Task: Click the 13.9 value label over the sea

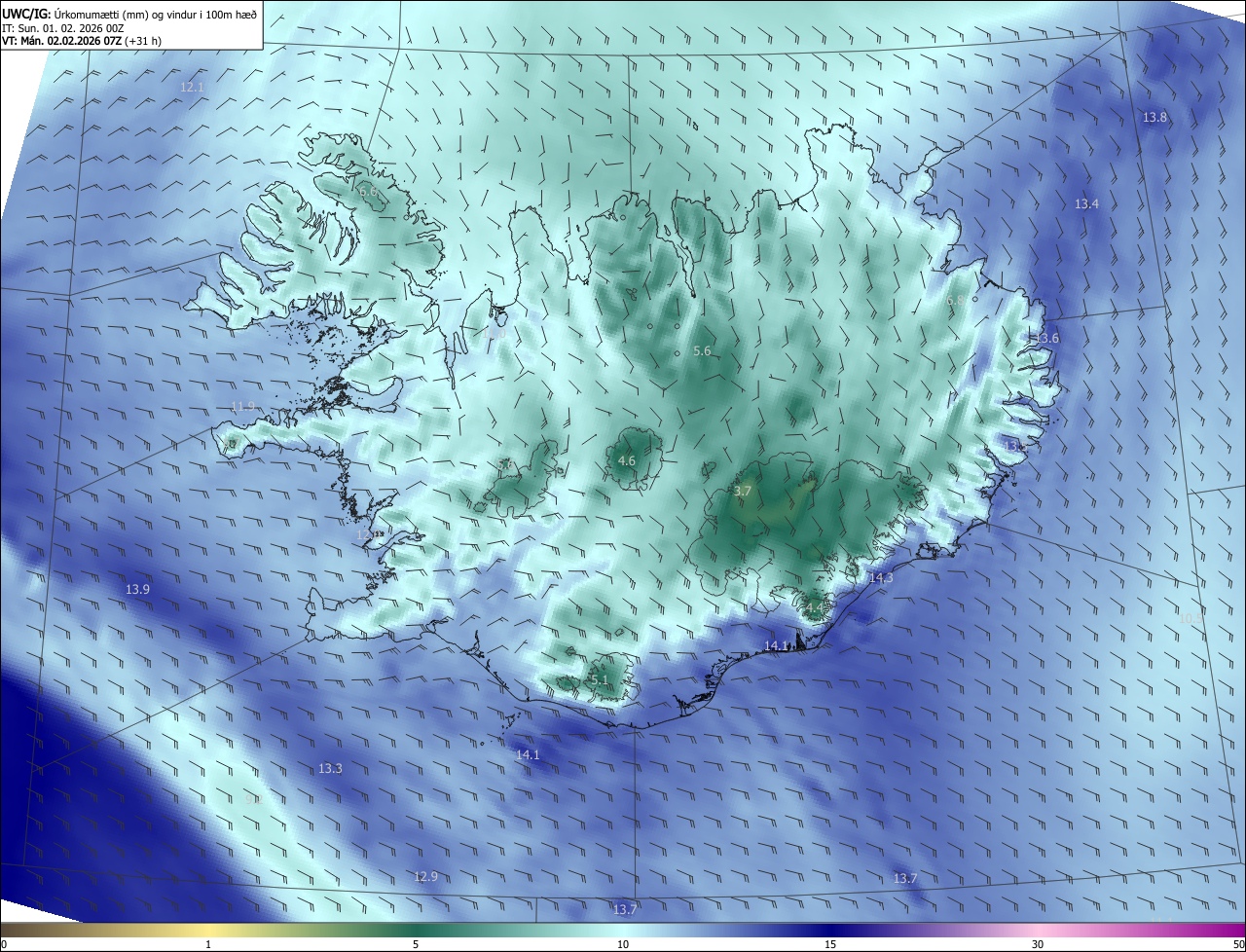Action: tap(137, 590)
